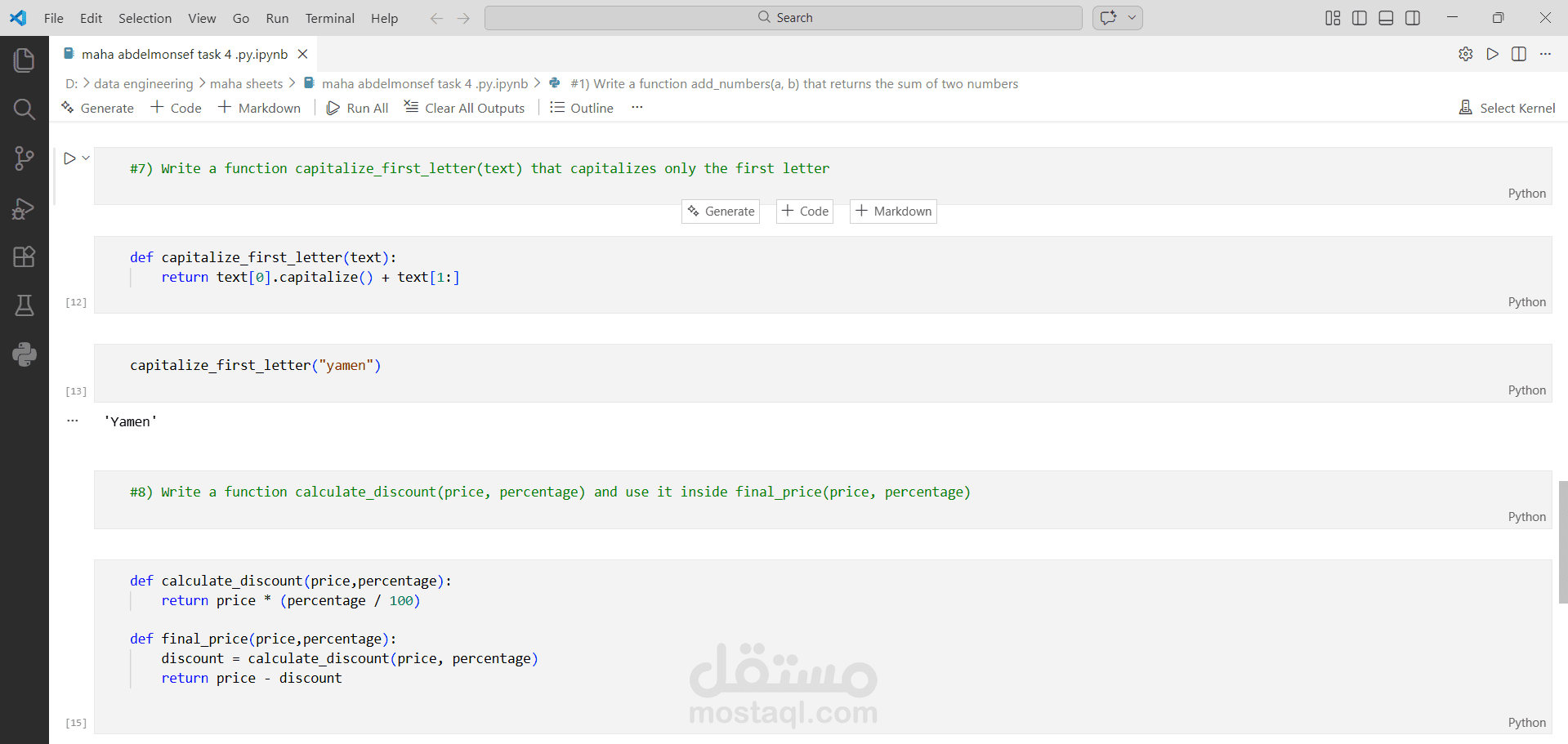1568x744 pixels.
Task: Open notebook settings gear icon
Action: (x=1466, y=54)
